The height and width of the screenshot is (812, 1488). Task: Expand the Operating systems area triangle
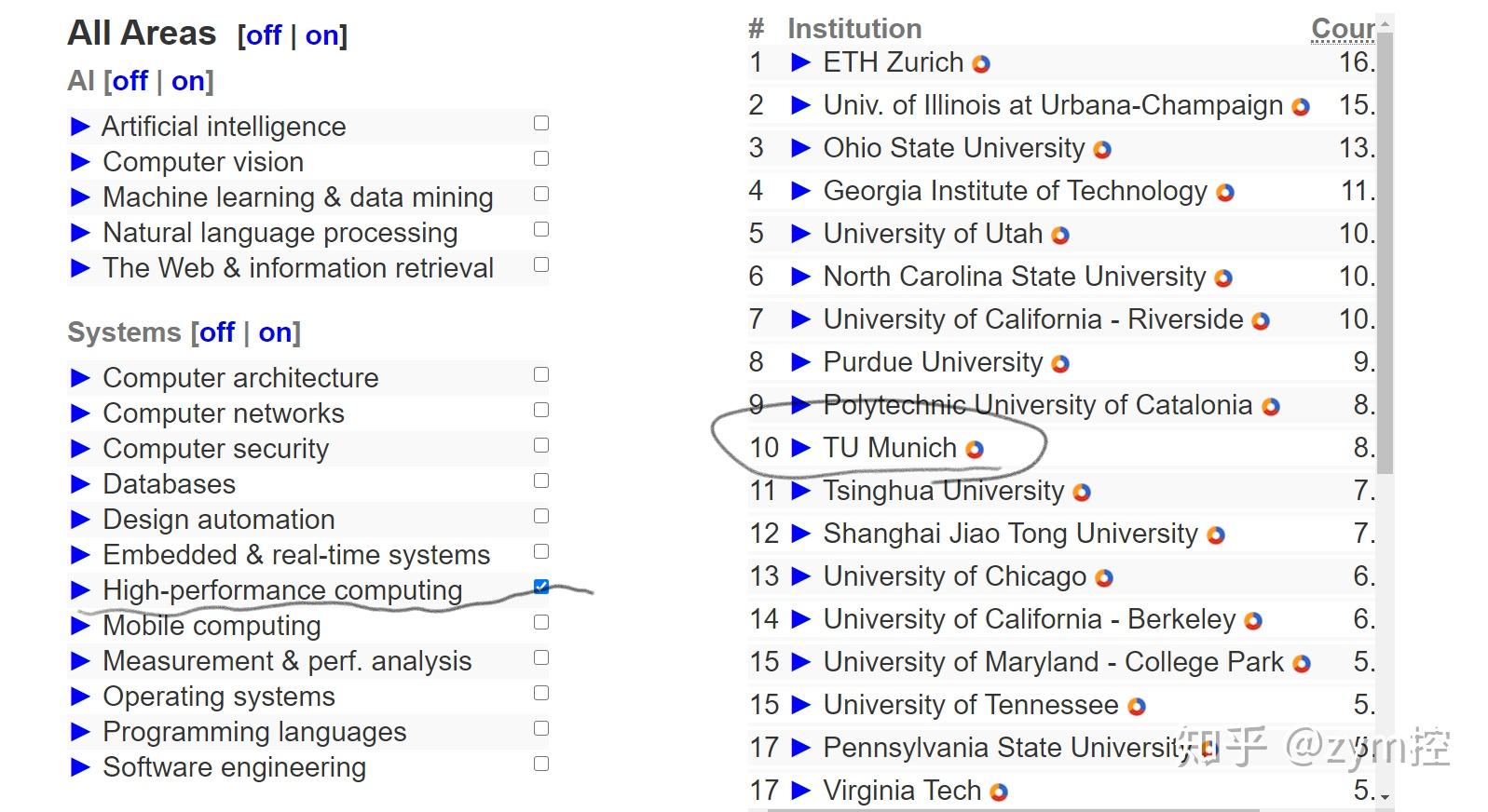80,697
